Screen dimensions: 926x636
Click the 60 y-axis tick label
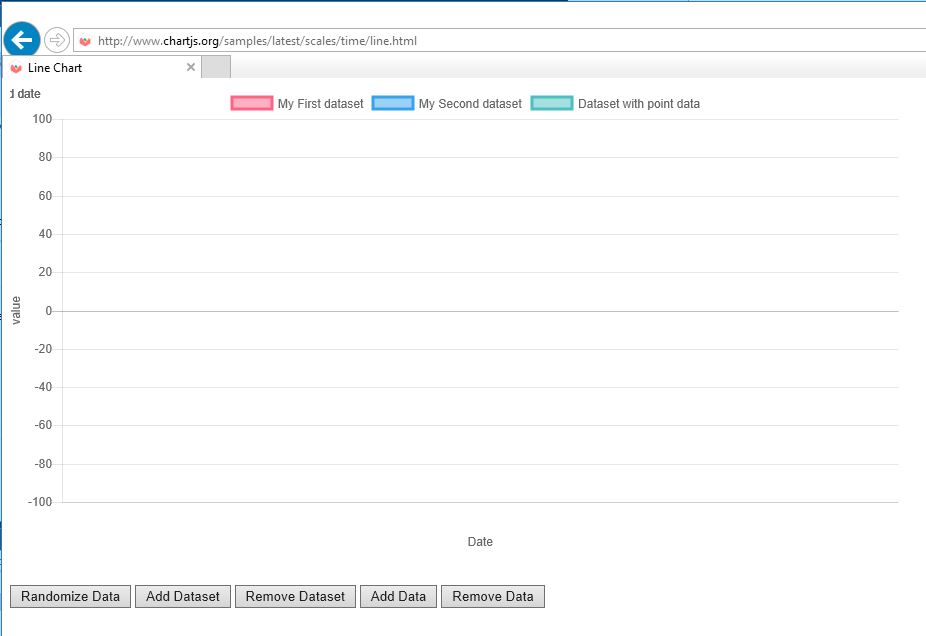pos(45,196)
